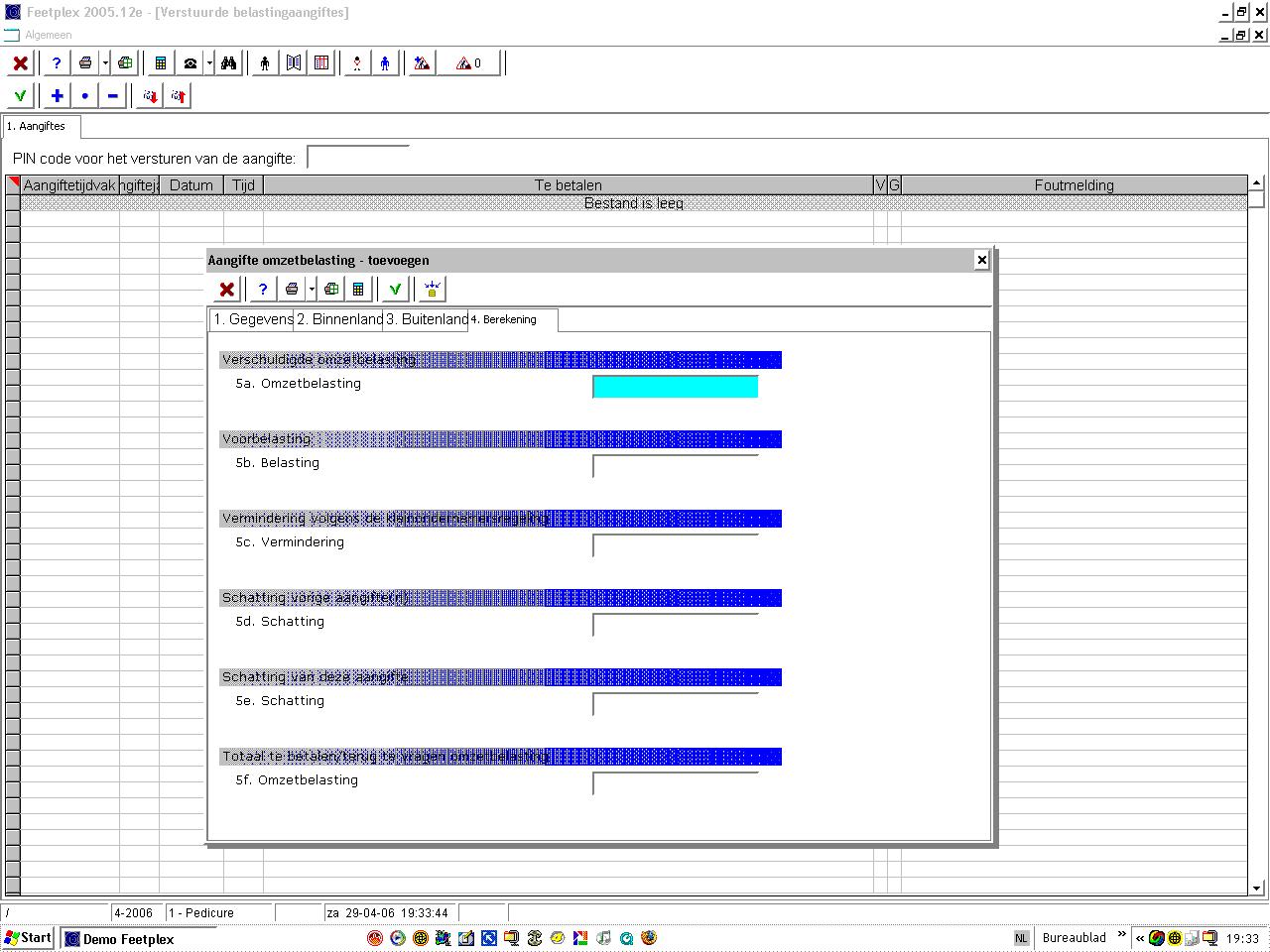This screenshot has width=1270, height=952.
Task: Click the blue minus delete-record icon
Action: tap(113, 96)
